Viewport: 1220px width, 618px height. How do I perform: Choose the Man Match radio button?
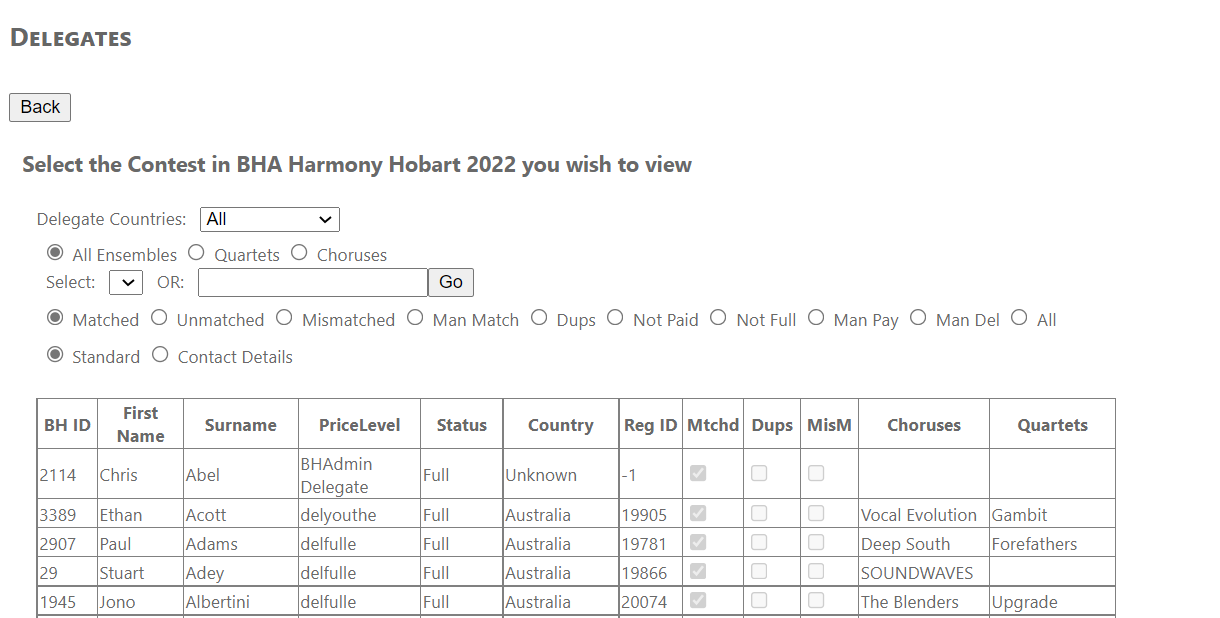click(415, 318)
